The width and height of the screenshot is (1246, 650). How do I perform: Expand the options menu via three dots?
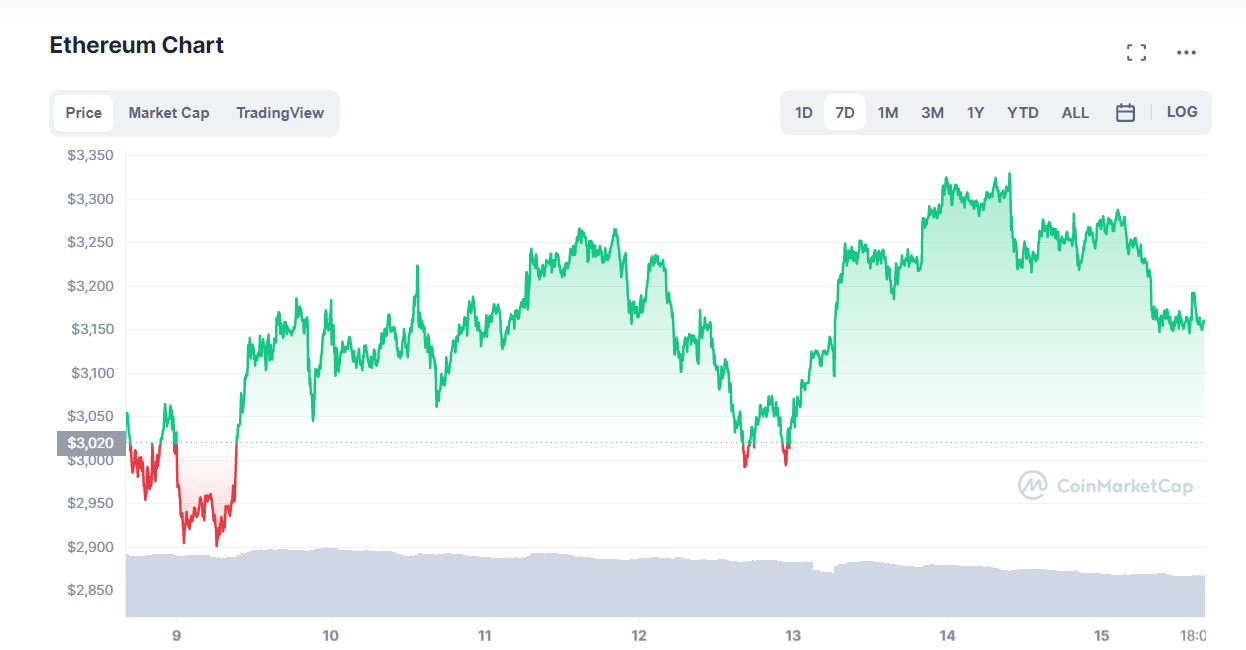click(x=1186, y=52)
